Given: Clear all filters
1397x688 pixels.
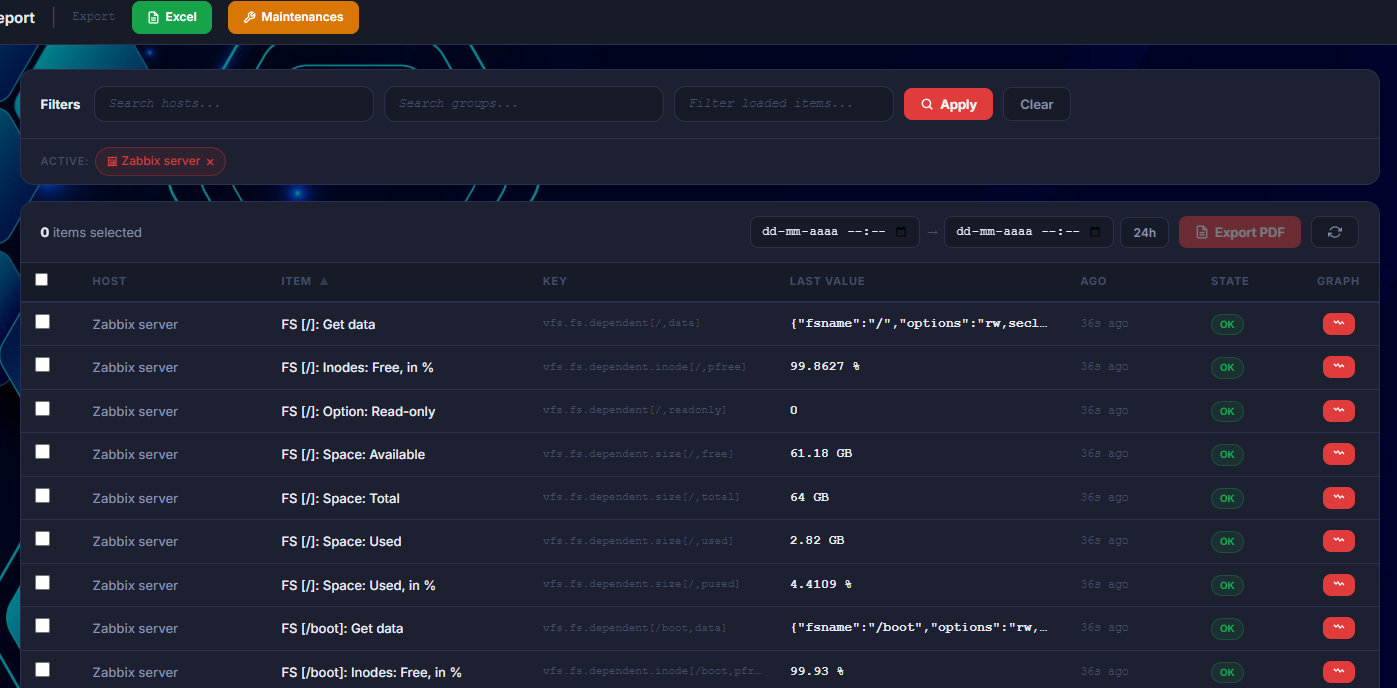Looking at the screenshot, I should [x=1036, y=104].
